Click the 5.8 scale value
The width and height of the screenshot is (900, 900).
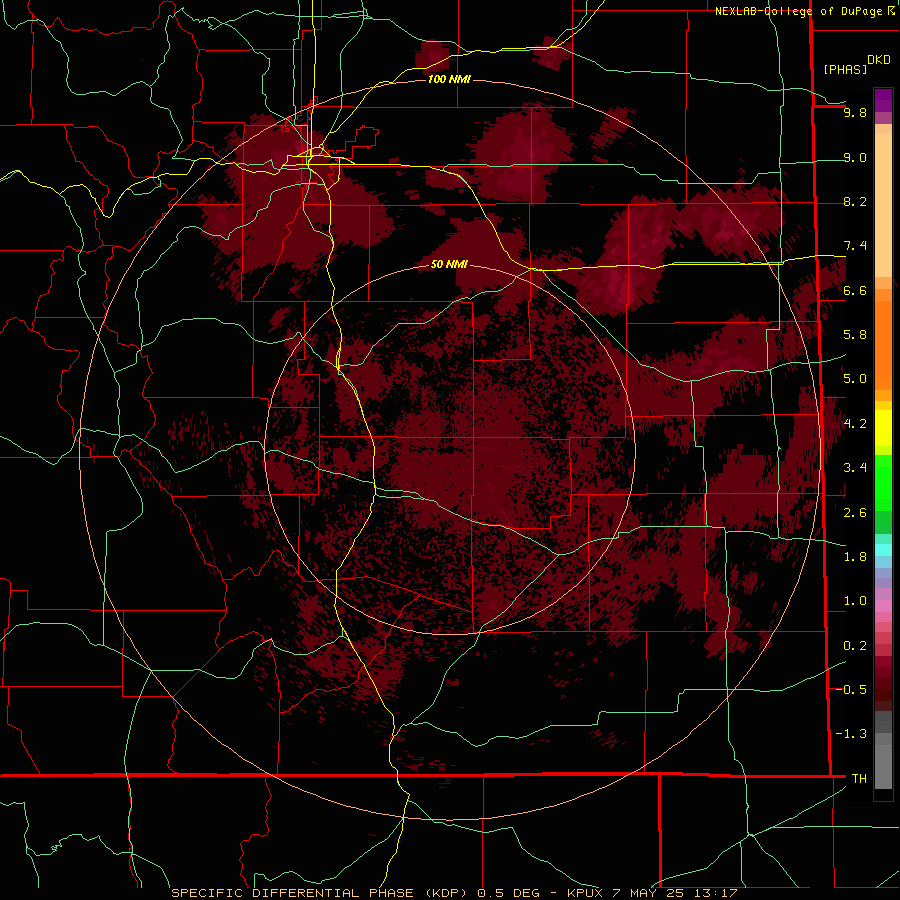[855, 335]
